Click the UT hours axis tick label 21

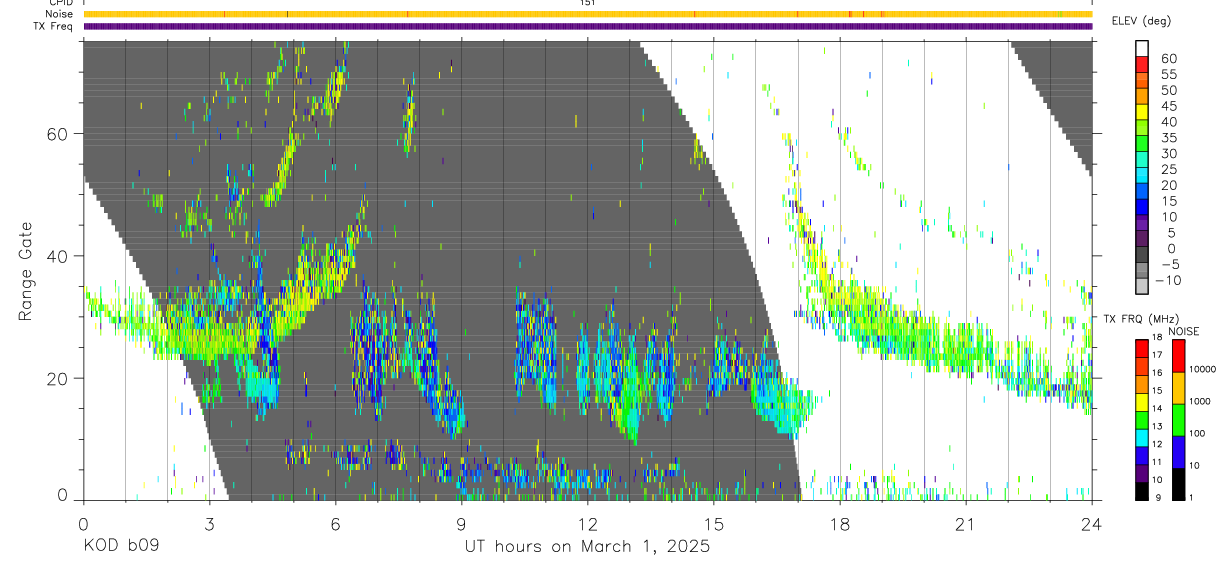(965, 523)
